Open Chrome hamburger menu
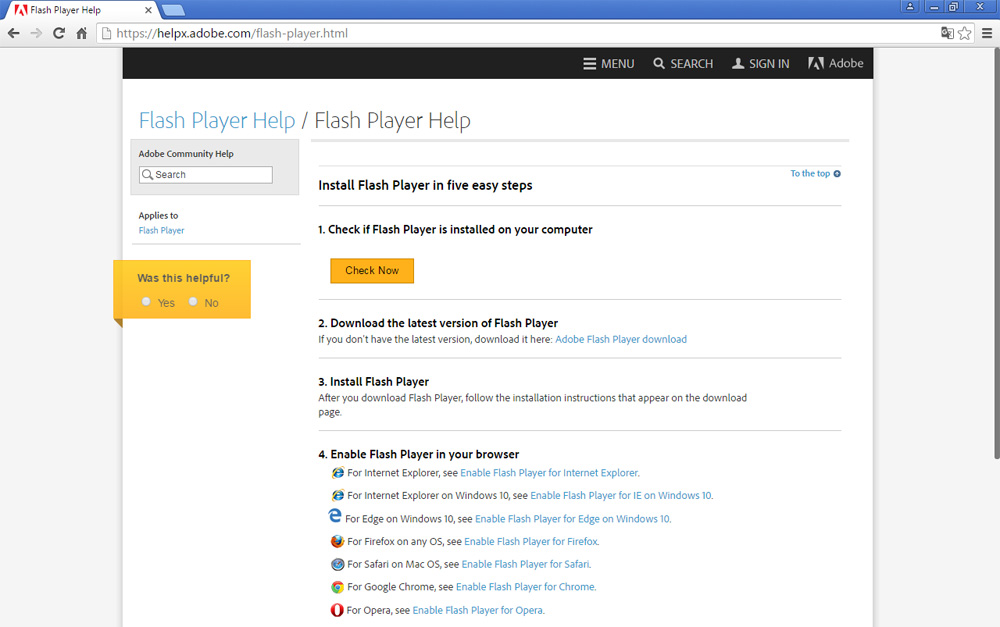1000x627 pixels. coord(986,33)
